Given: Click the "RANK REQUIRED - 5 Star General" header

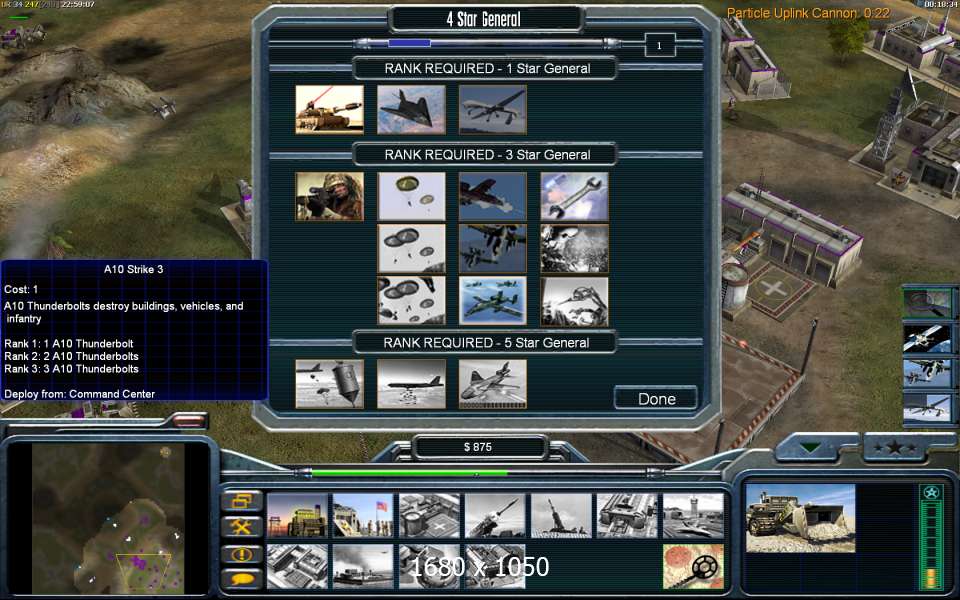Looking at the screenshot, I should pos(487,343).
